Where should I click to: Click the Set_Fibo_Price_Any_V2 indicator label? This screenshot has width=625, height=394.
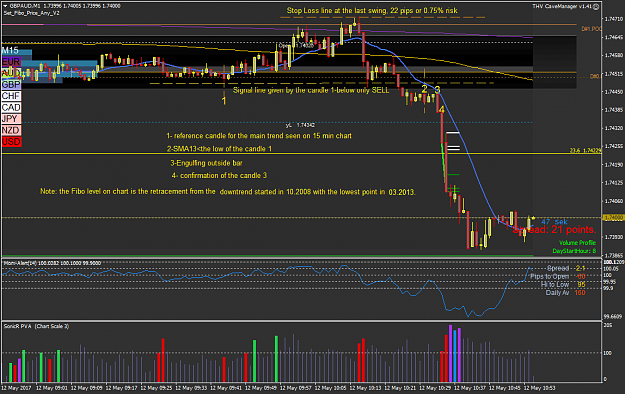point(31,13)
